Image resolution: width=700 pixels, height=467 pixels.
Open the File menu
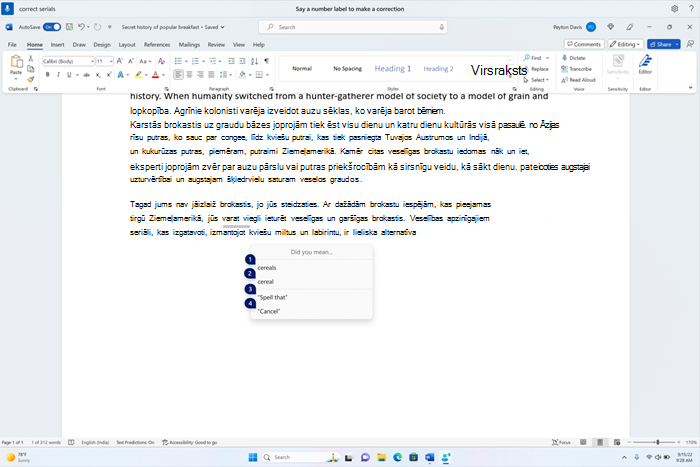point(12,45)
